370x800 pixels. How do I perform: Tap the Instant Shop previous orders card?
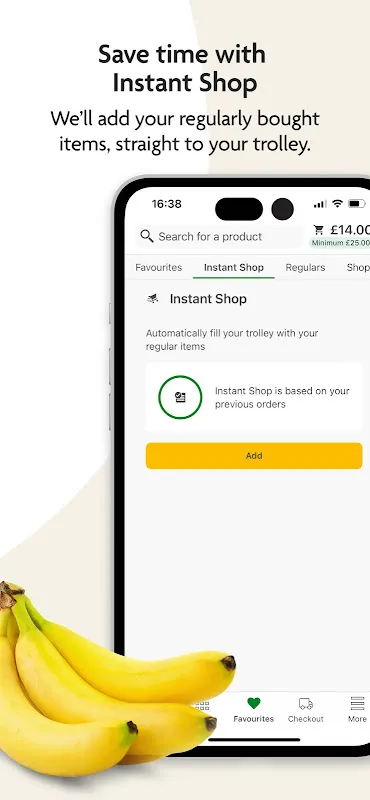[x=254, y=397]
